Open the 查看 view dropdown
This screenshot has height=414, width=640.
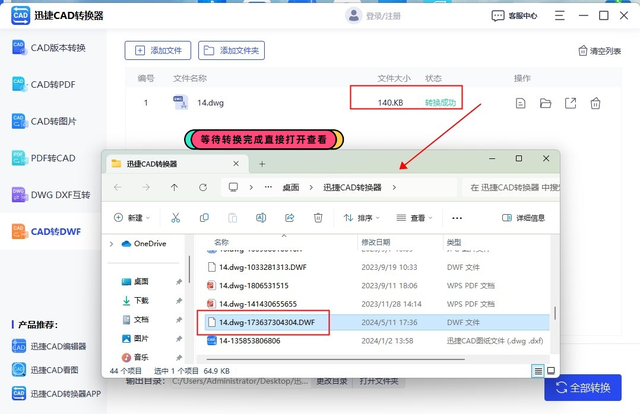414,218
